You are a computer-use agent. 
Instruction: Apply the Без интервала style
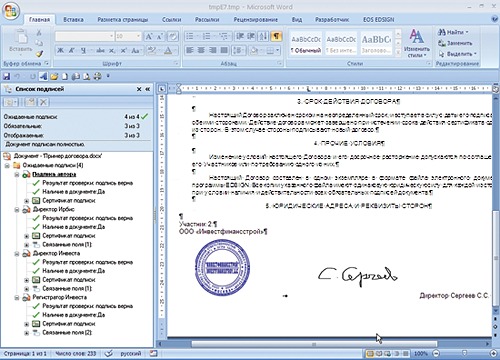(x=341, y=43)
